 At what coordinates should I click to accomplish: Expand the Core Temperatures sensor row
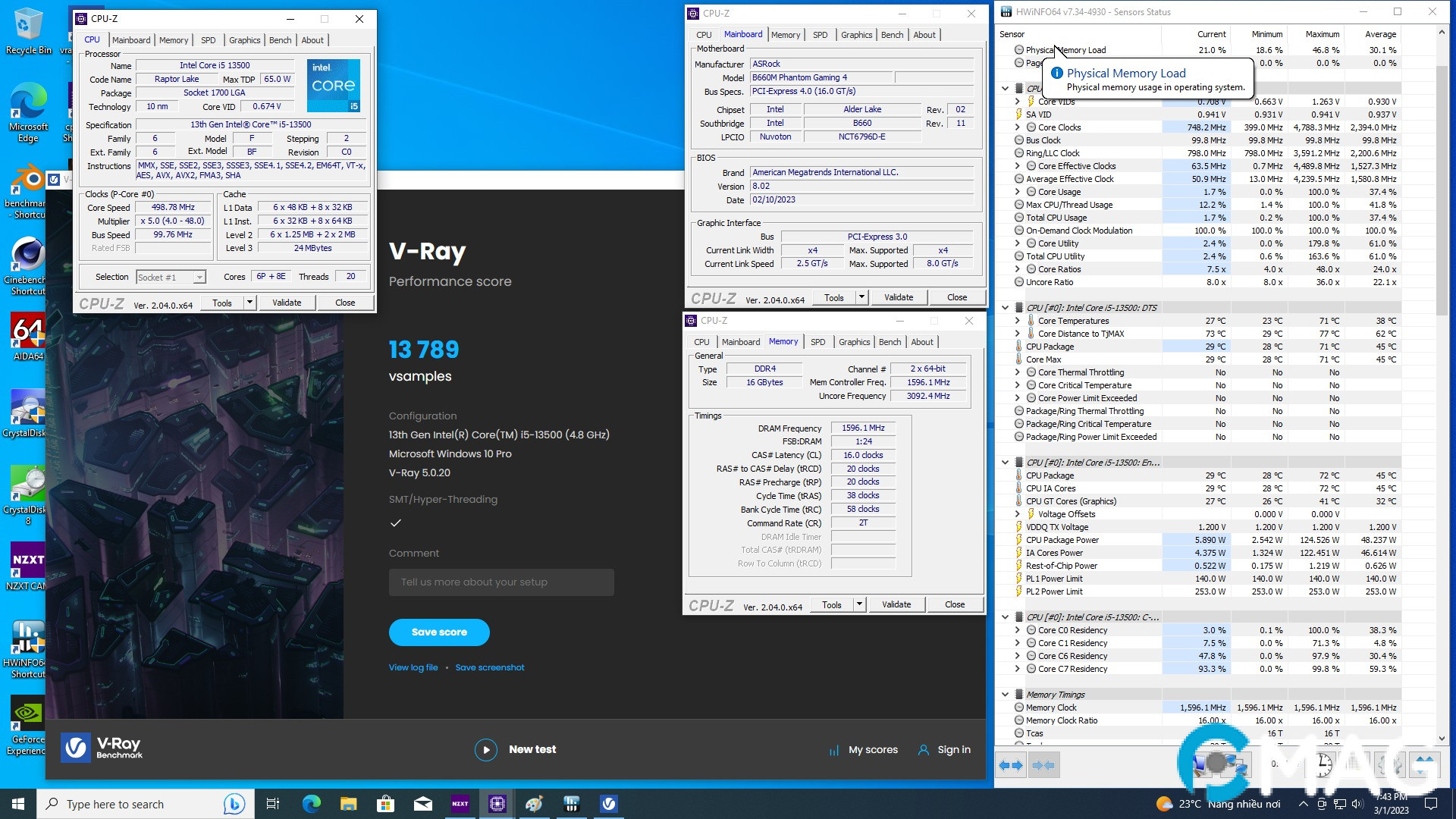point(1017,321)
